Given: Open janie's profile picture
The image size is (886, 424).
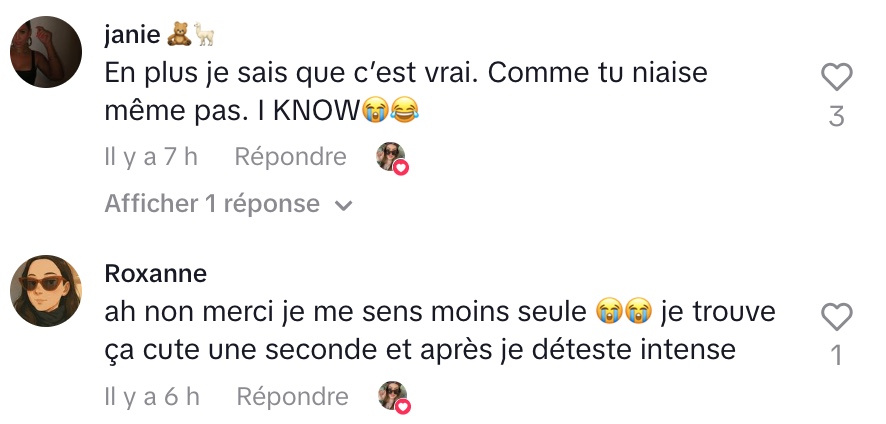Looking at the screenshot, I should tap(45, 53).
